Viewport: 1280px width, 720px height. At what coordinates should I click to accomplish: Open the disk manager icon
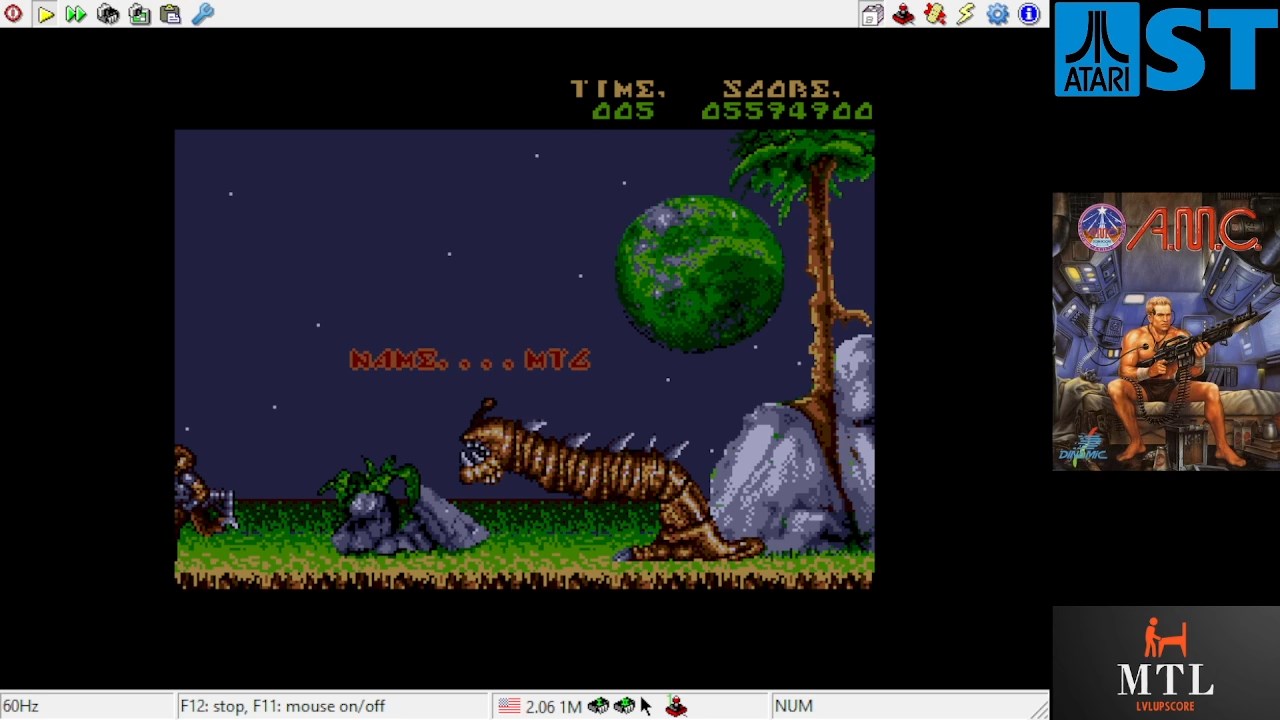click(x=872, y=14)
